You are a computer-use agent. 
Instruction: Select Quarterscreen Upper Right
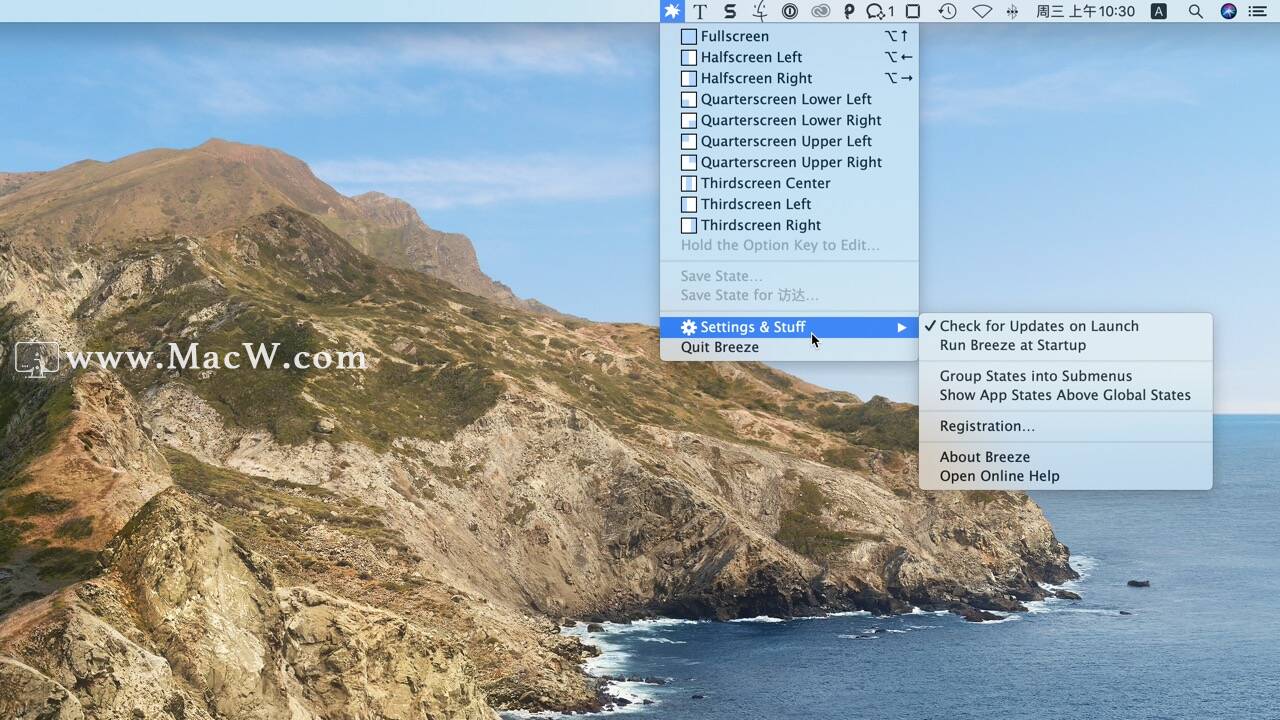pos(789,162)
